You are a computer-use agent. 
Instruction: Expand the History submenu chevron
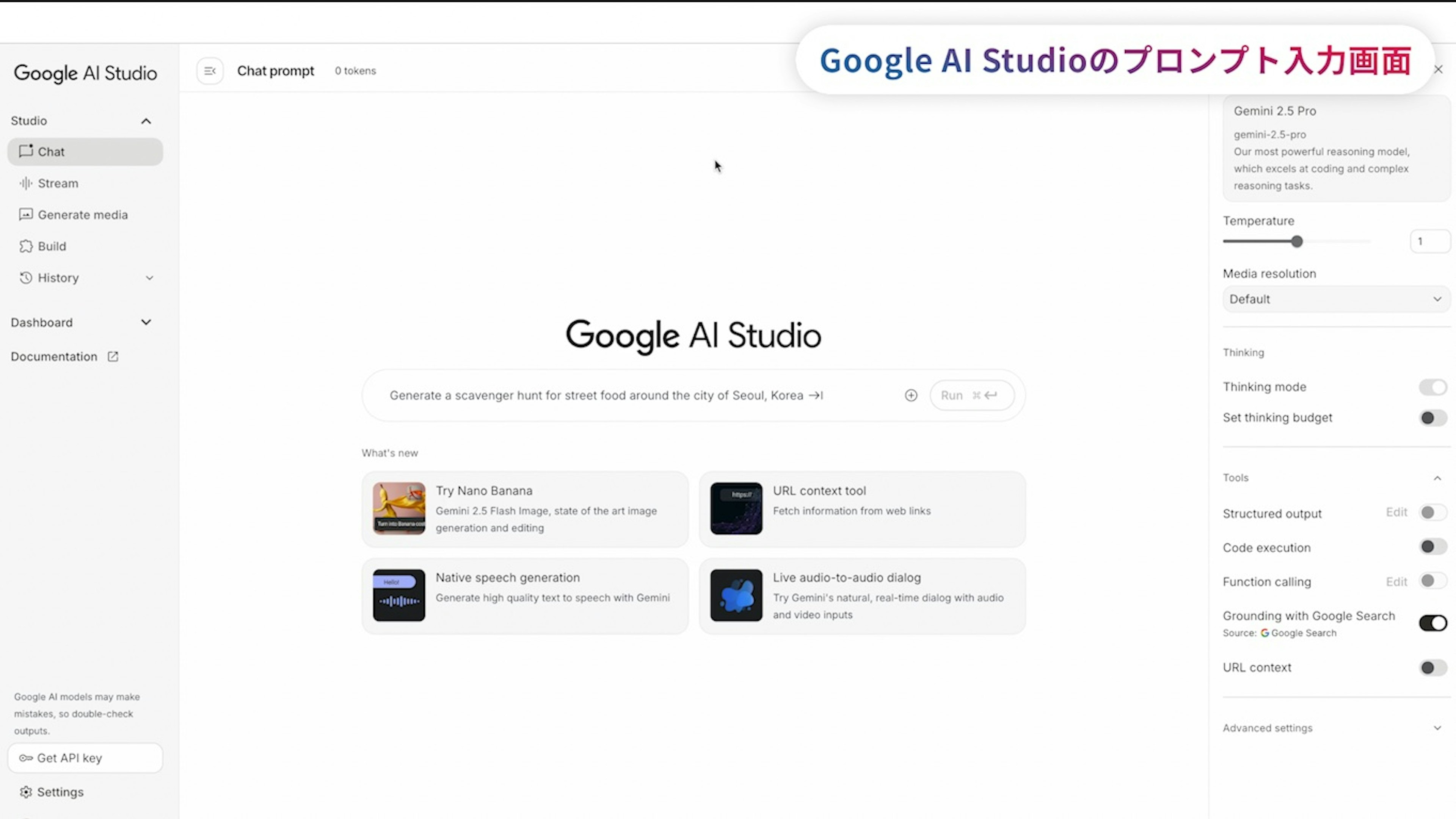149,278
